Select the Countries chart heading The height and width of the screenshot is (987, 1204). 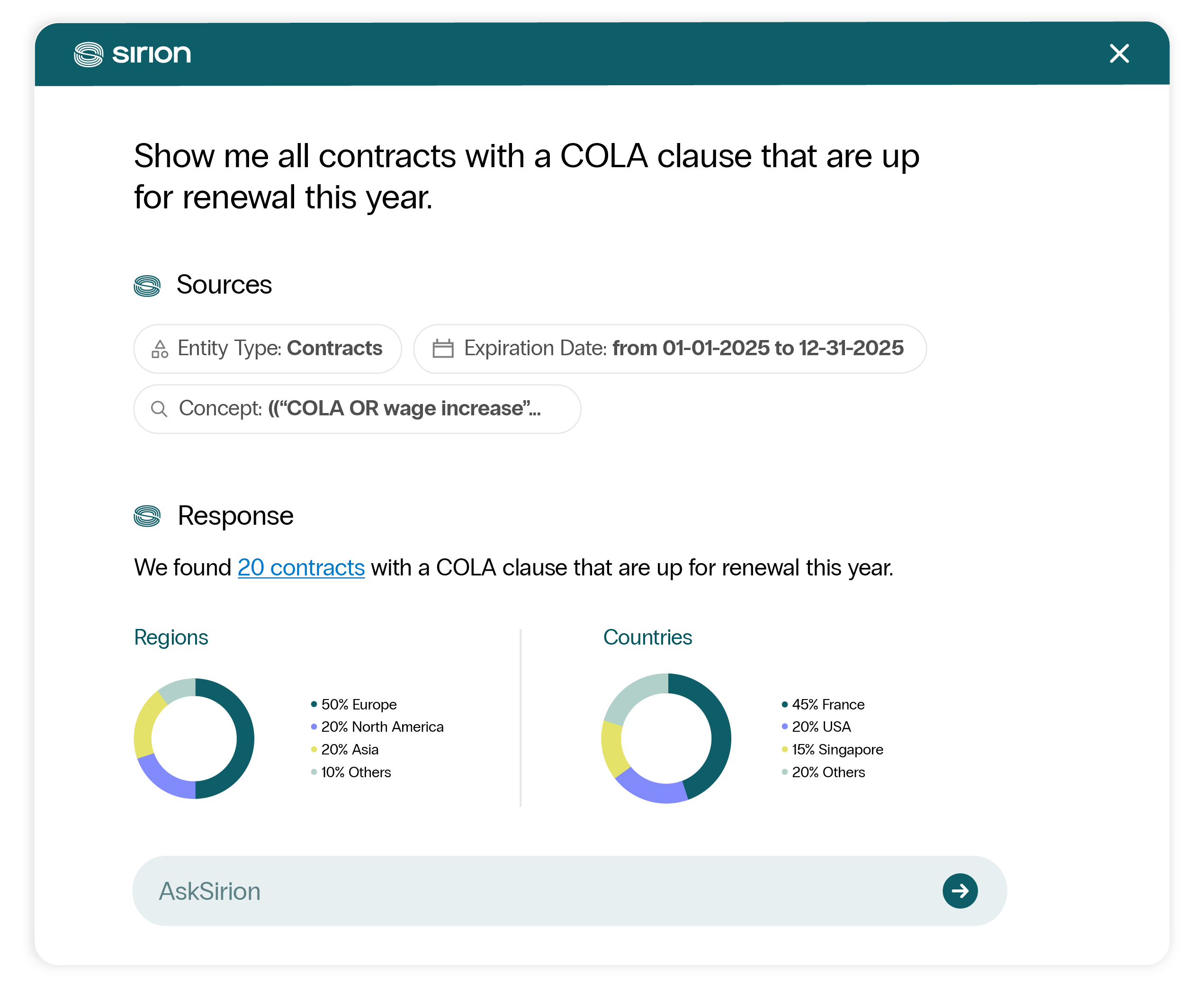[647, 637]
